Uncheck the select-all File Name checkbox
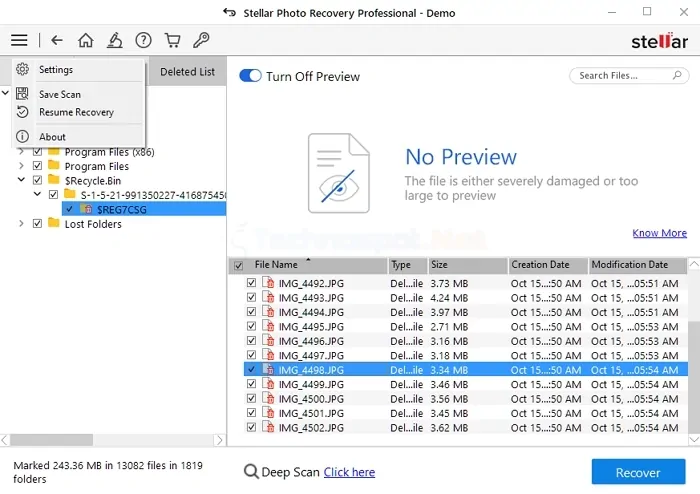700x494 pixels. [239, 266]
